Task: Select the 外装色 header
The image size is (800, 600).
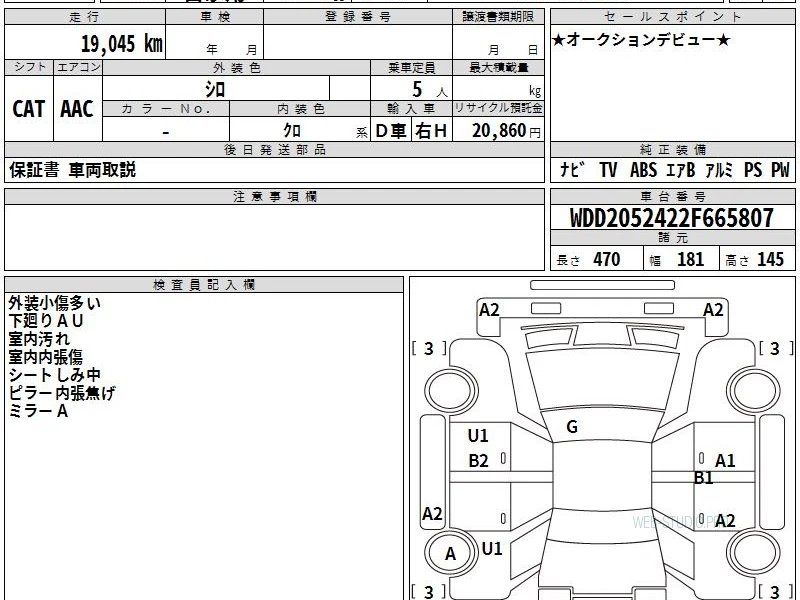Action: 237,67
